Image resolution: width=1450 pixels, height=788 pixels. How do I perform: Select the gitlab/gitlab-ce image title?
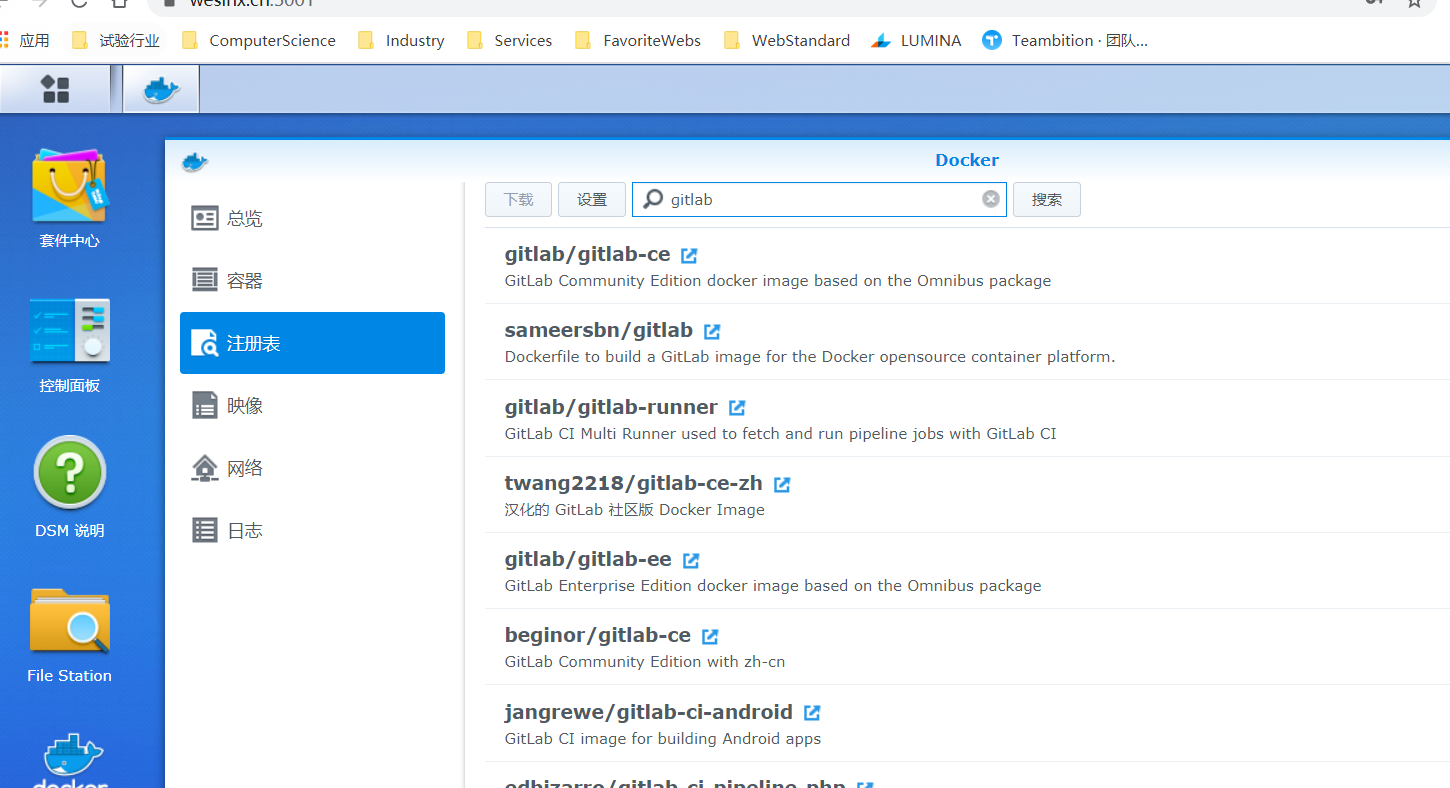(x=588, y=255)
